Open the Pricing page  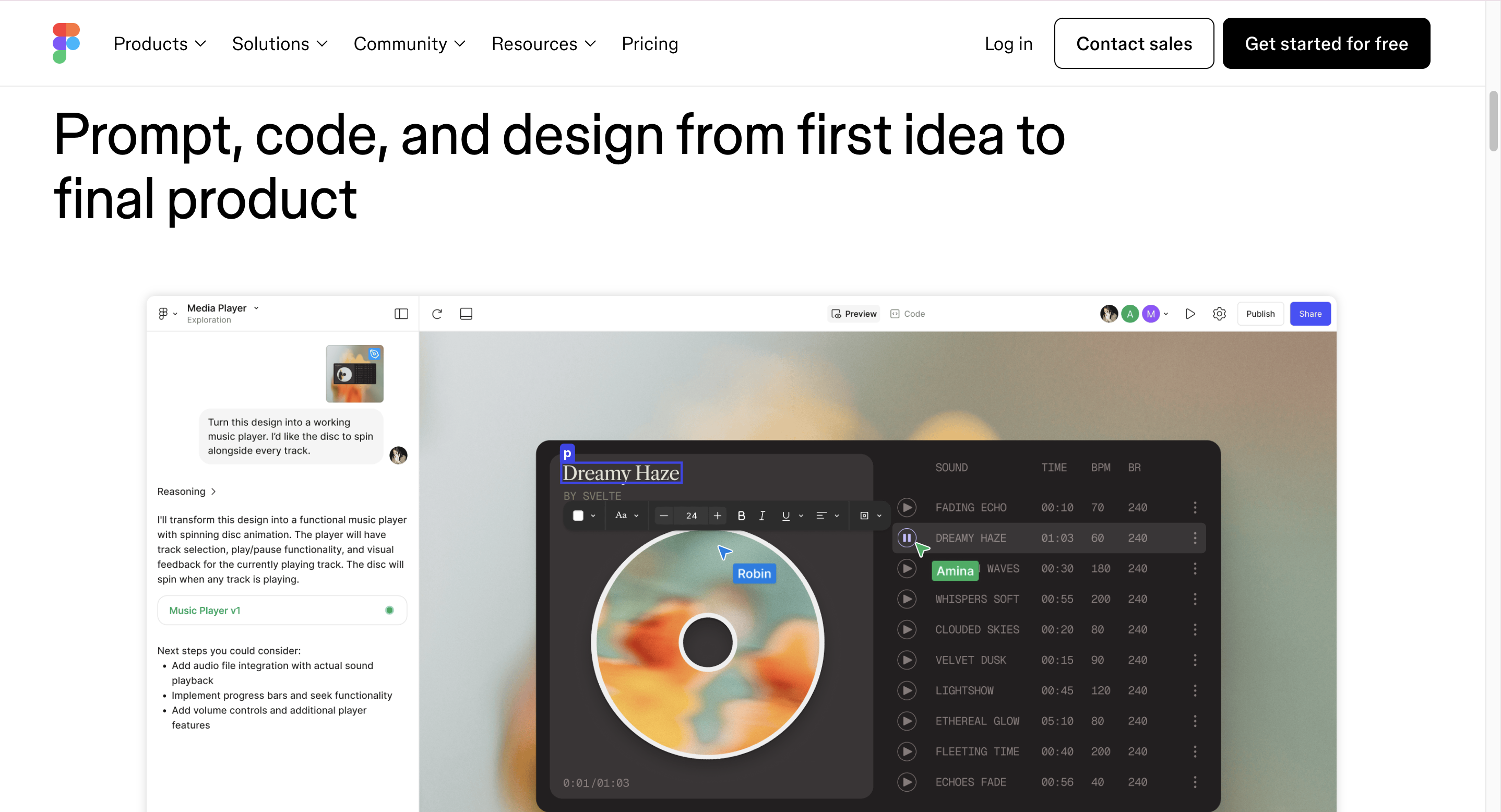pyautogui.click(x=650, y=44)
